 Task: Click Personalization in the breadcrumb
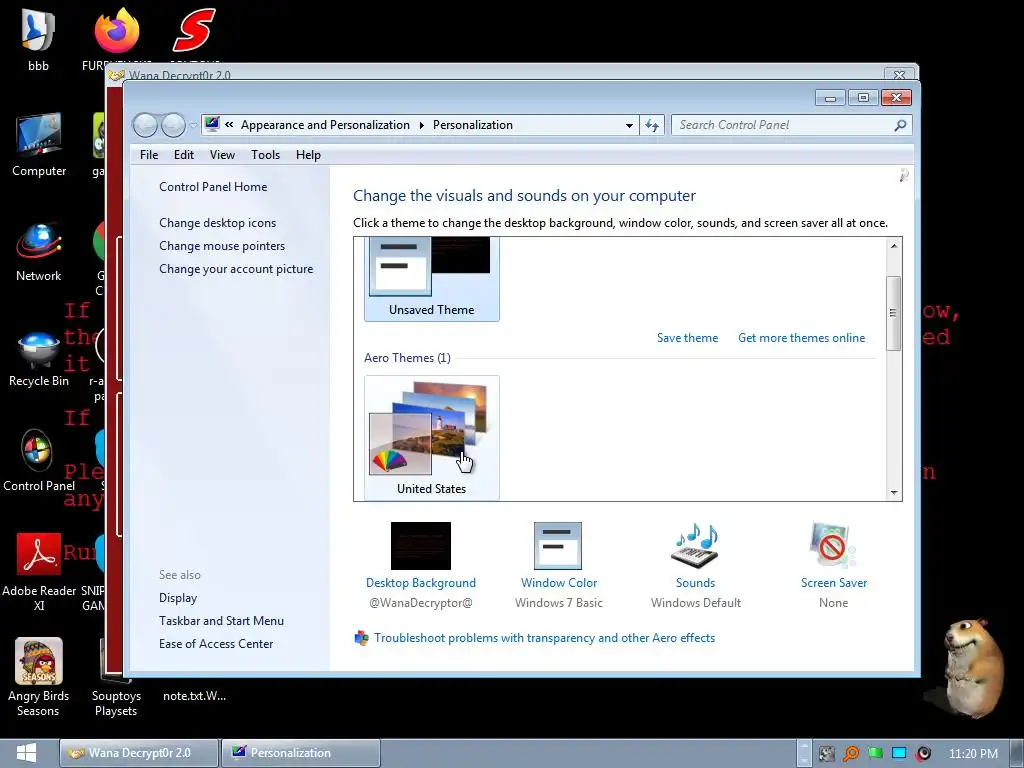(473, 125)
